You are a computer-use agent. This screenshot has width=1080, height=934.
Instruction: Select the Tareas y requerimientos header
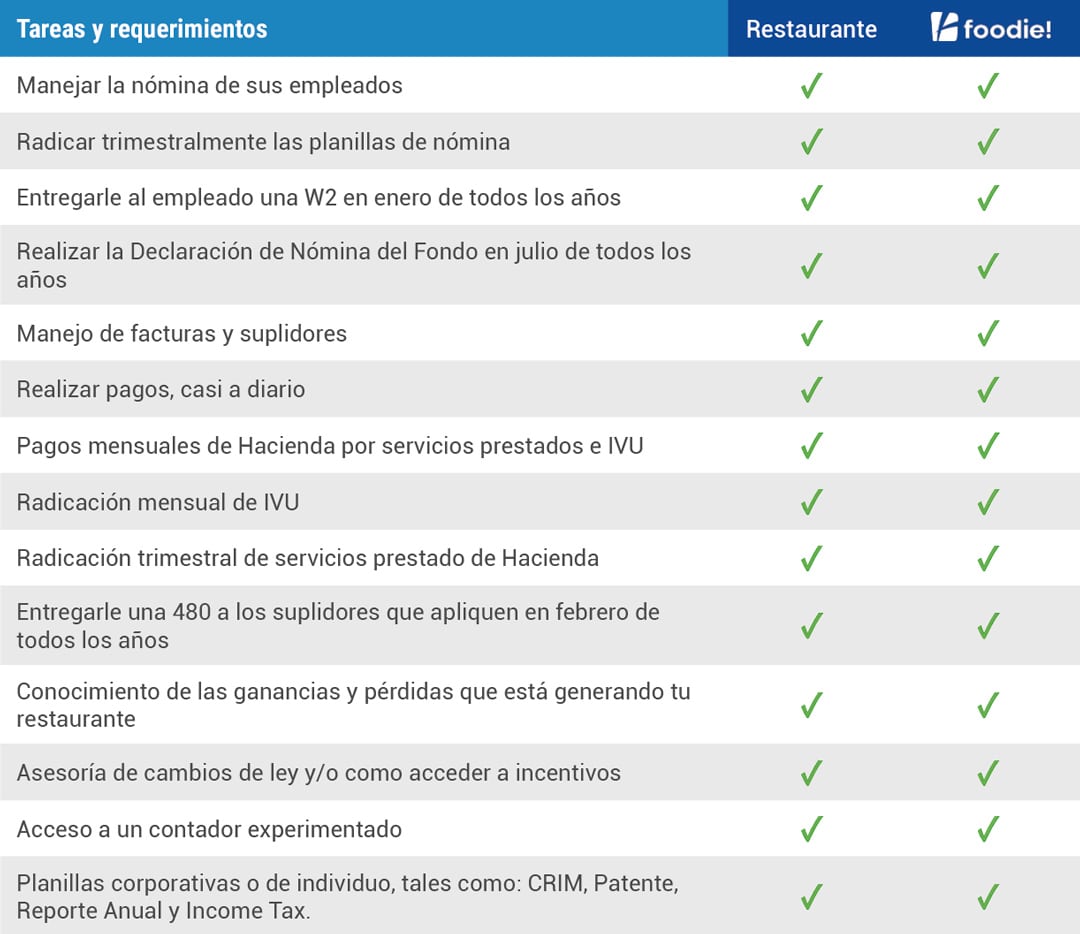point(142,29)
